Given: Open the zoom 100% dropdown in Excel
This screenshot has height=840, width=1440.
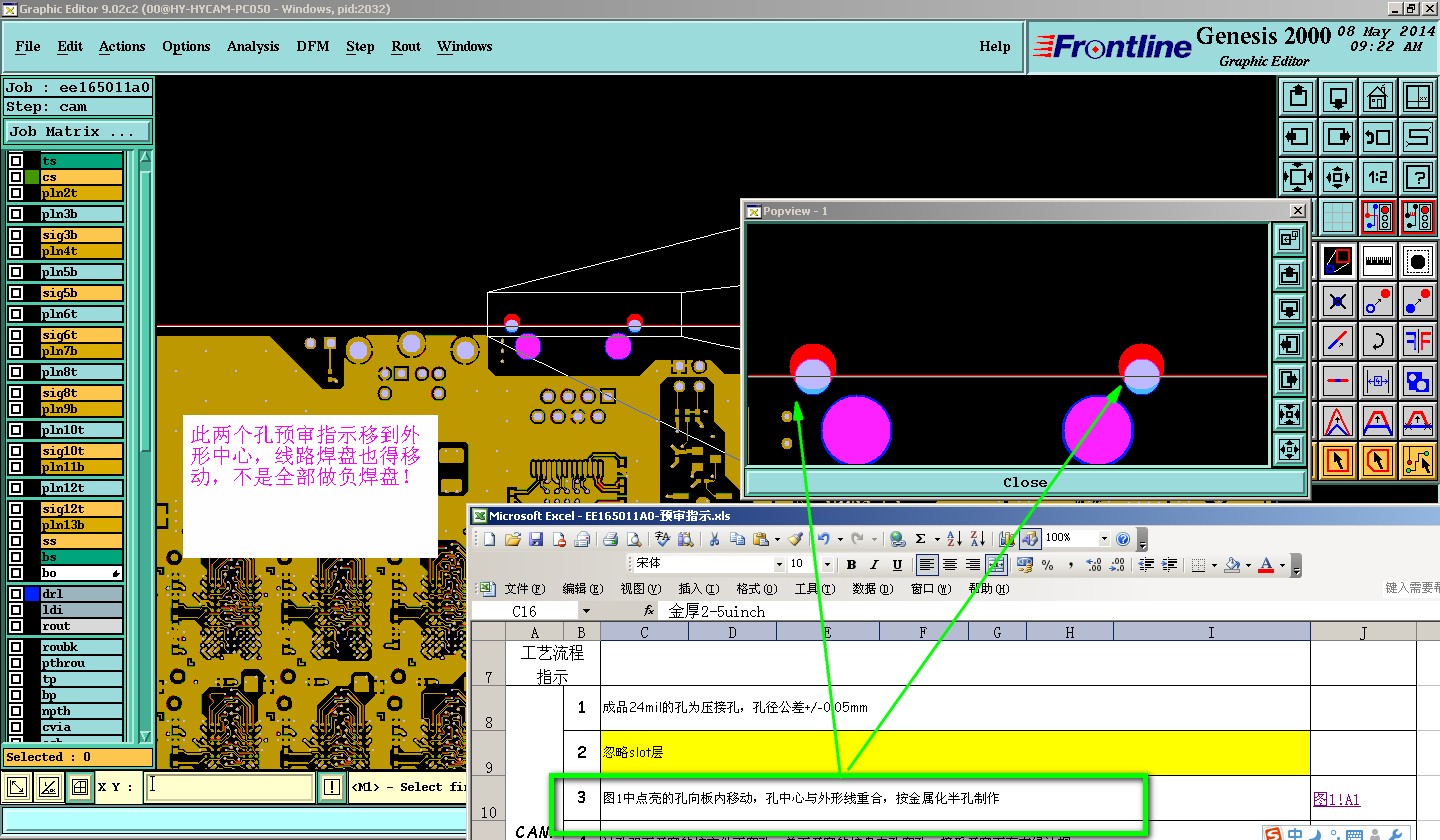Looking at the screenshot, I should pos(1104,539).
